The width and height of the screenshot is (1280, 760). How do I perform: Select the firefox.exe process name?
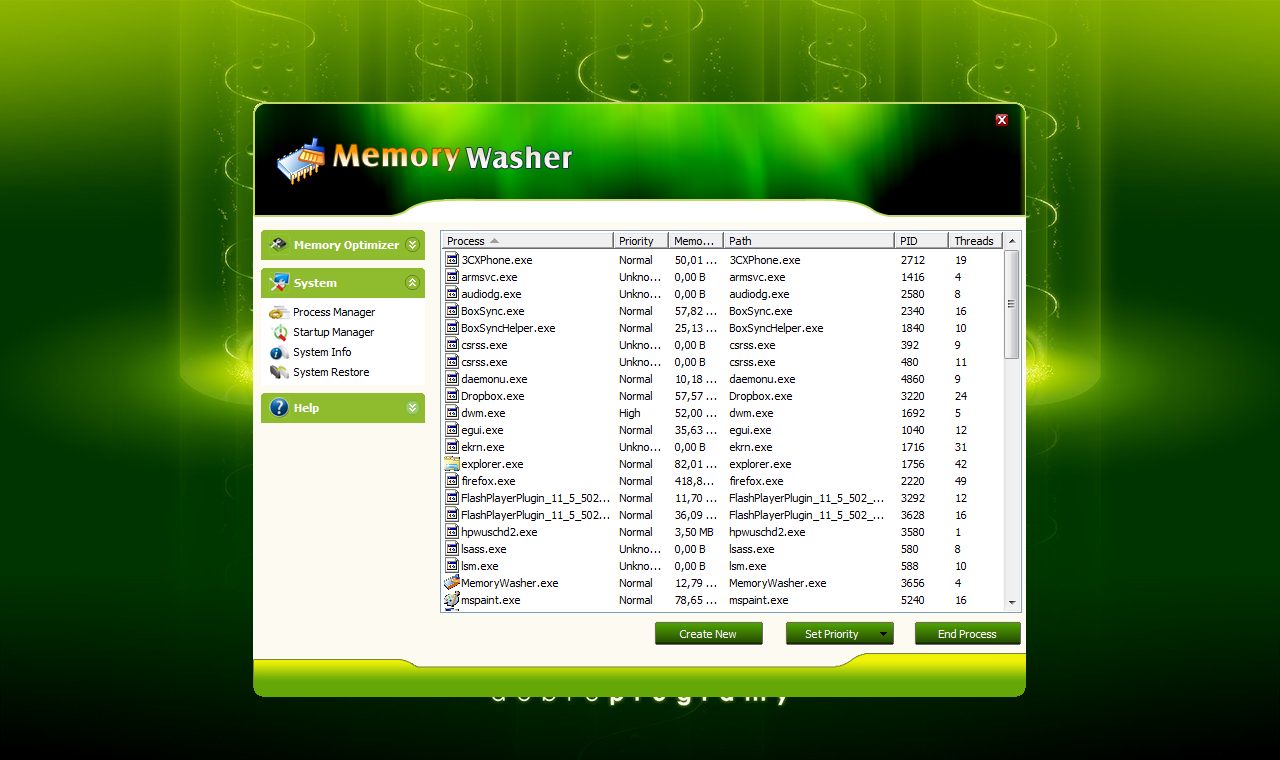[x=488, y=481]
